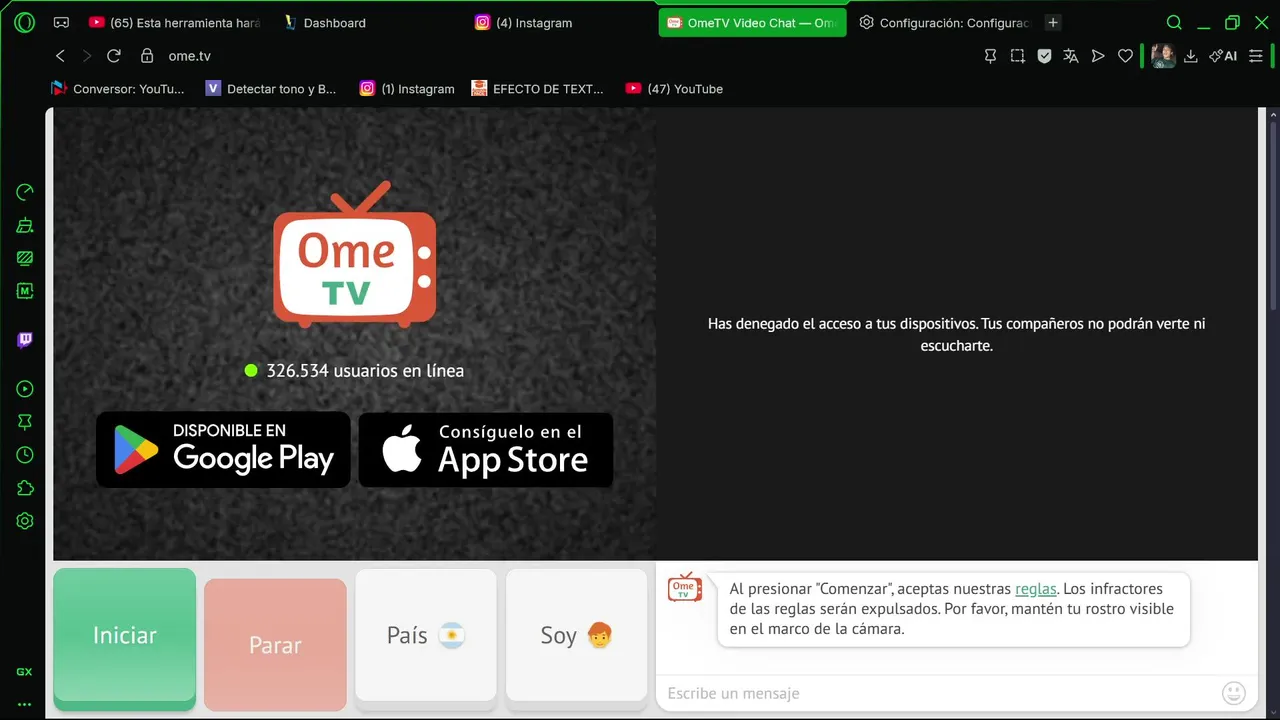This screenshot has height=720, width=1280.
Task: Open Twitch panel in sidebar
Action: [25, 340]
